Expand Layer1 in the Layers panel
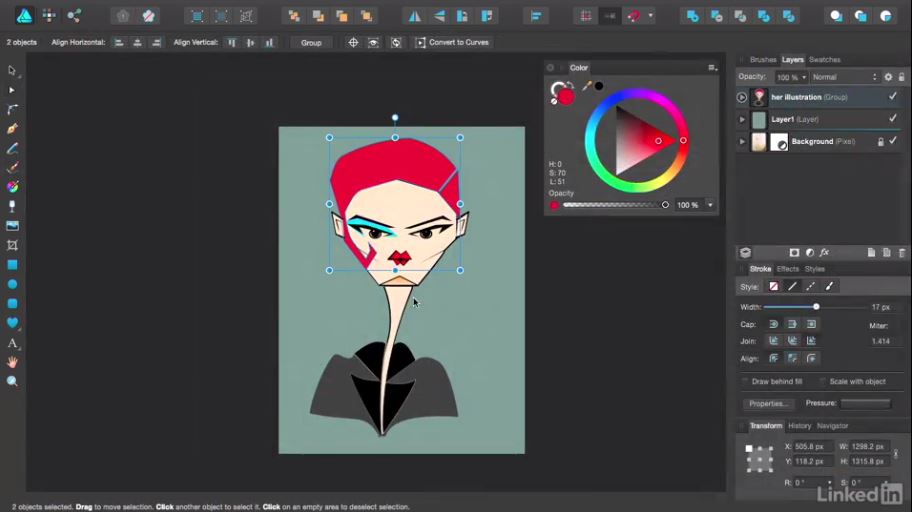Image resolution: width=912 pixels, height=512 pixels. [742, 119]
